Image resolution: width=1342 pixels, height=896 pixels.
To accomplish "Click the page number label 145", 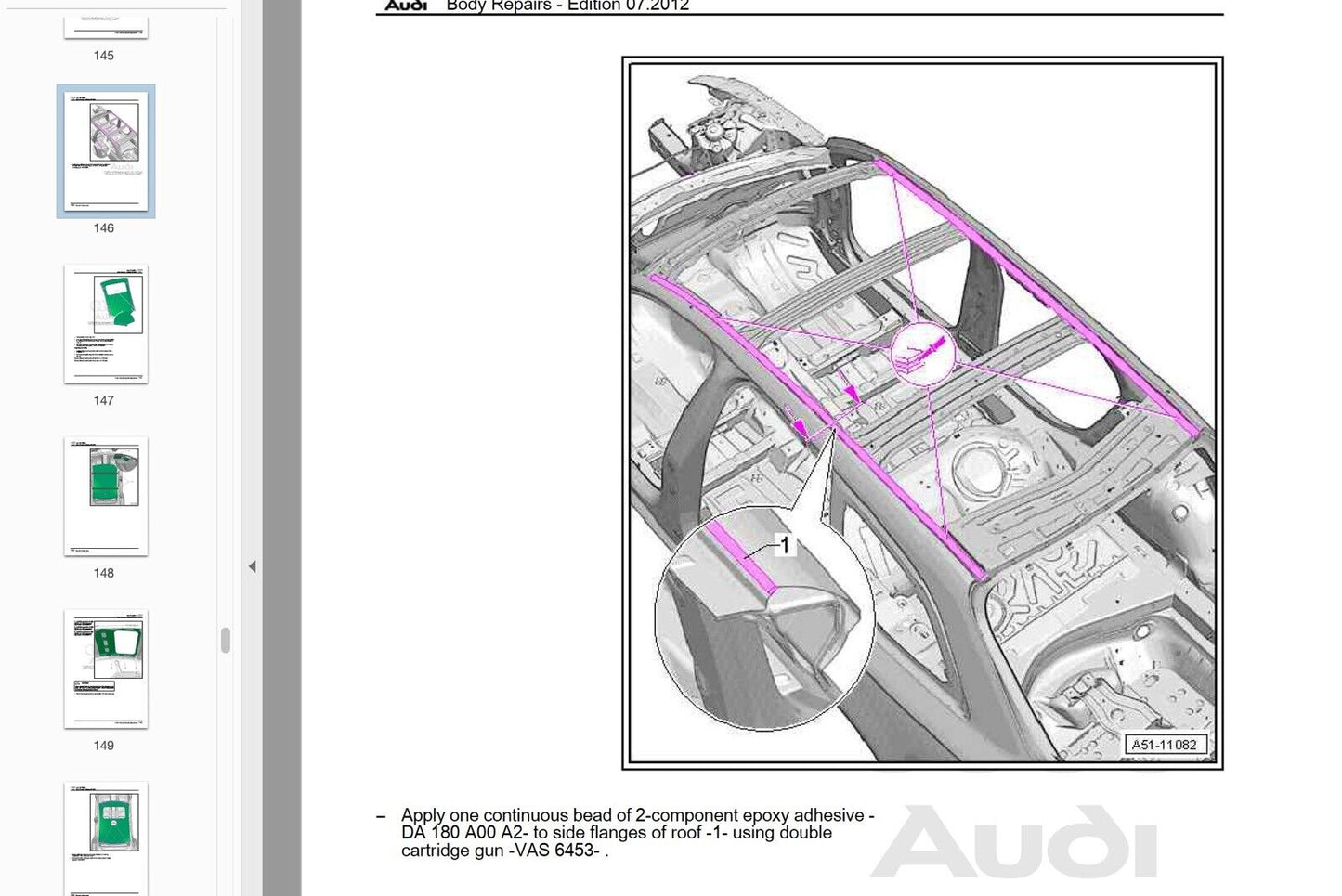I will pyautogui.click(x=104, y=56).
